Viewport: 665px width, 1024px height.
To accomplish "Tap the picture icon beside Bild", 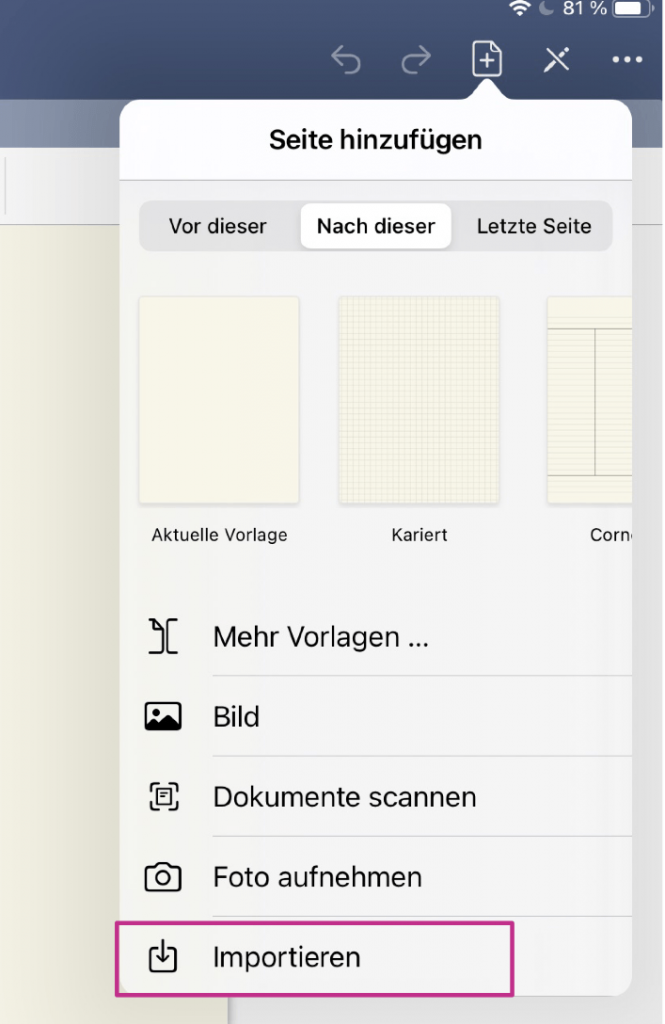I will pos(163,716).
